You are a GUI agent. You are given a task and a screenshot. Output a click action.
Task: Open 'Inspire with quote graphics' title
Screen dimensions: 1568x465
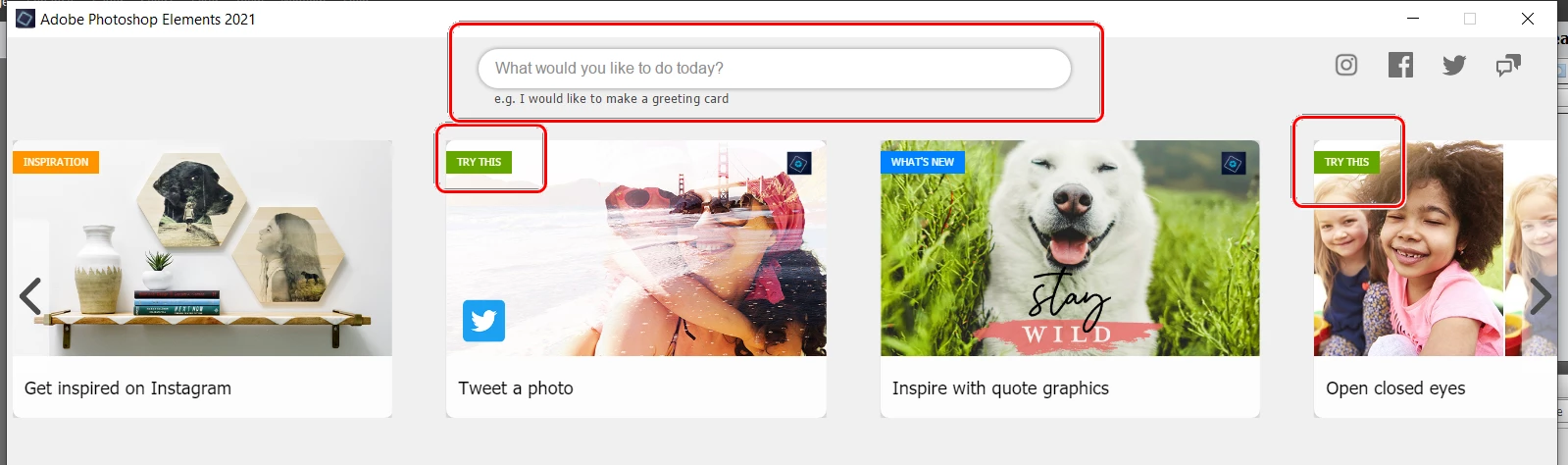point(1000,388)
